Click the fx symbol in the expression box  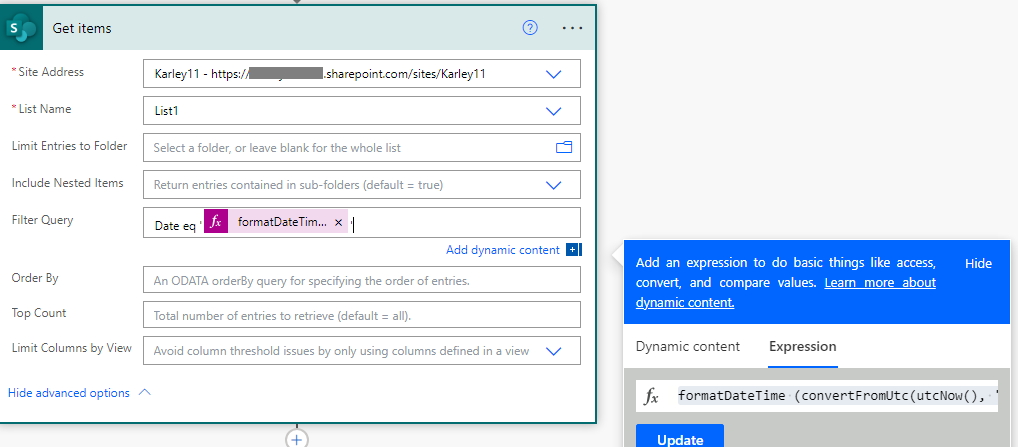tap(651, 396)
